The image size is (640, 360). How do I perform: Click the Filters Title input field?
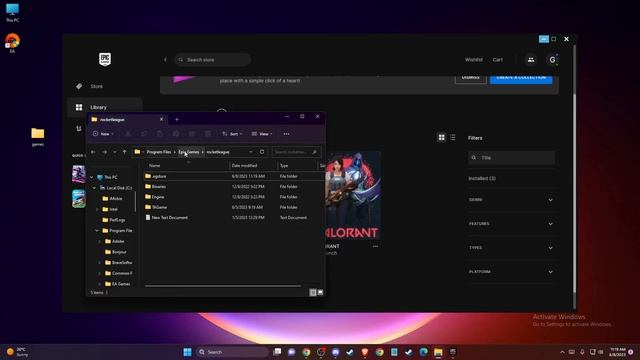511,158
